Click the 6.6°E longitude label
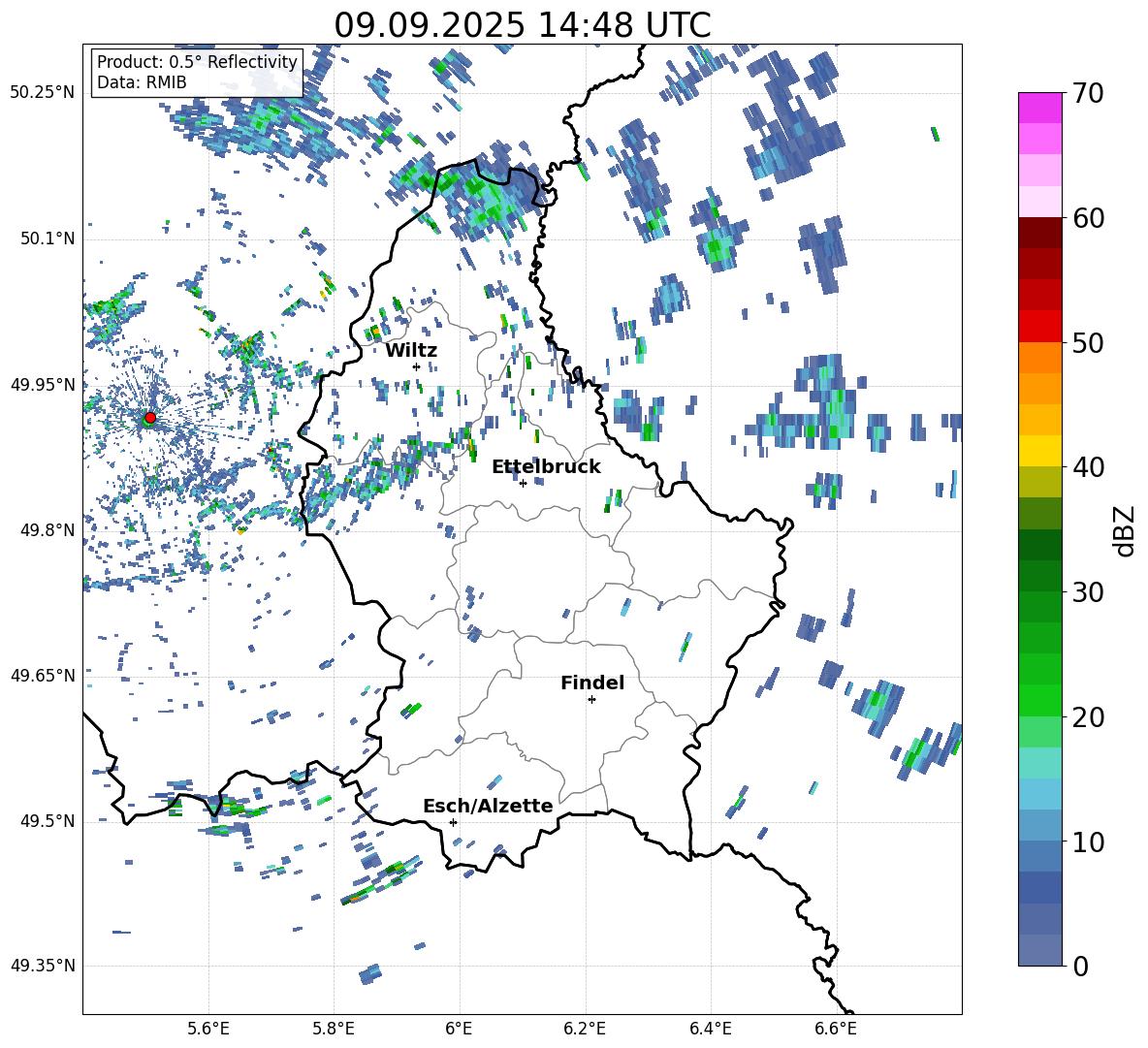This screenshot has height=1048, width=1148. pos(836,1029)
